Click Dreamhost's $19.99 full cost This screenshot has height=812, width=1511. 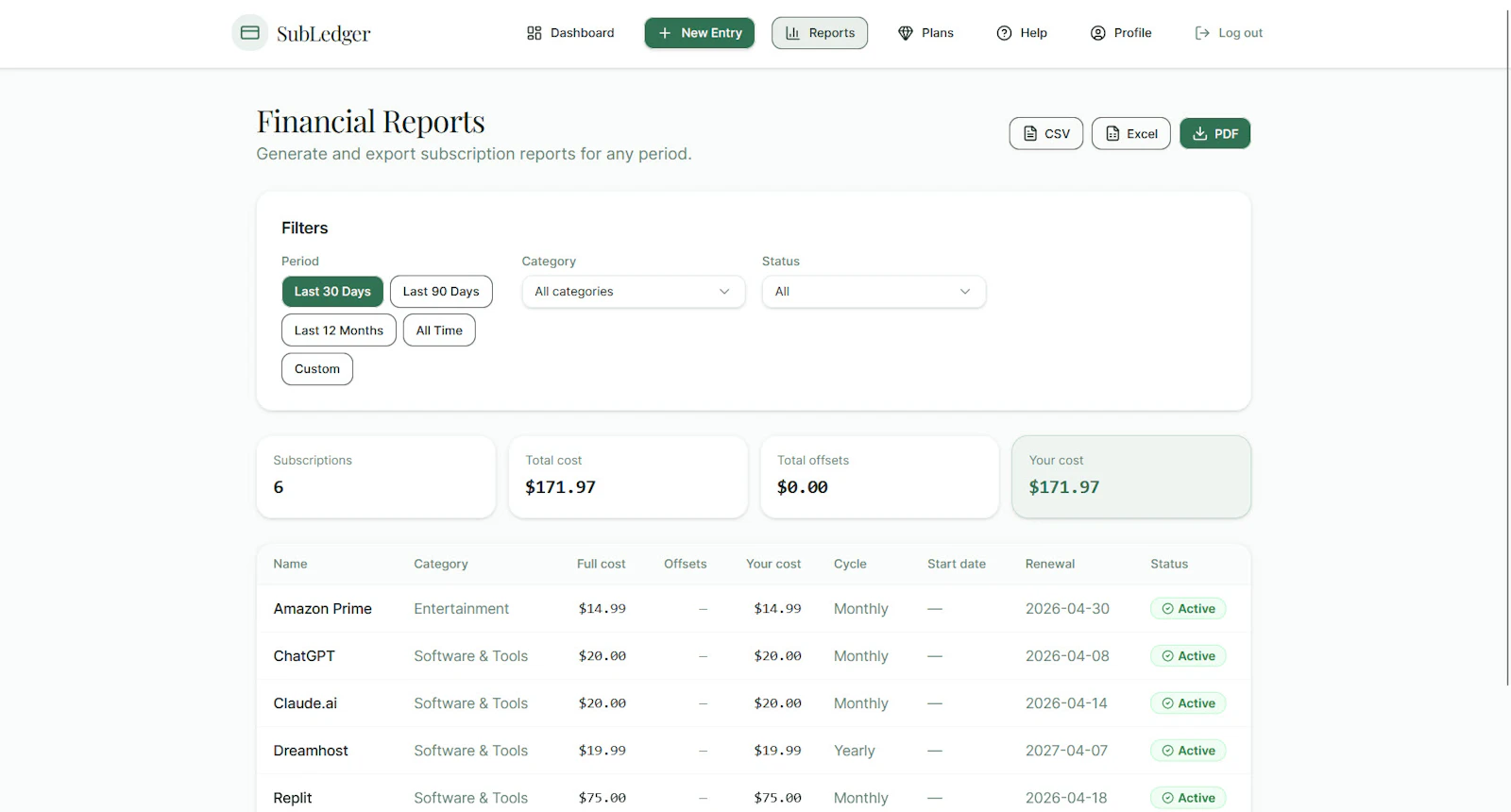click(x=603, y=751)
